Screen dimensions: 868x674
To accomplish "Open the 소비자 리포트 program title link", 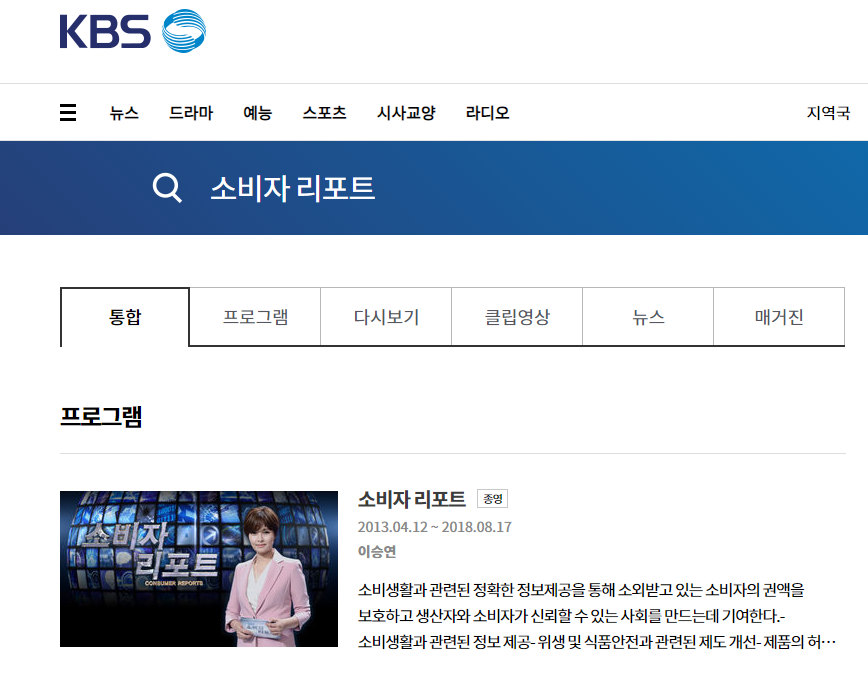I will tap(411, 499).
